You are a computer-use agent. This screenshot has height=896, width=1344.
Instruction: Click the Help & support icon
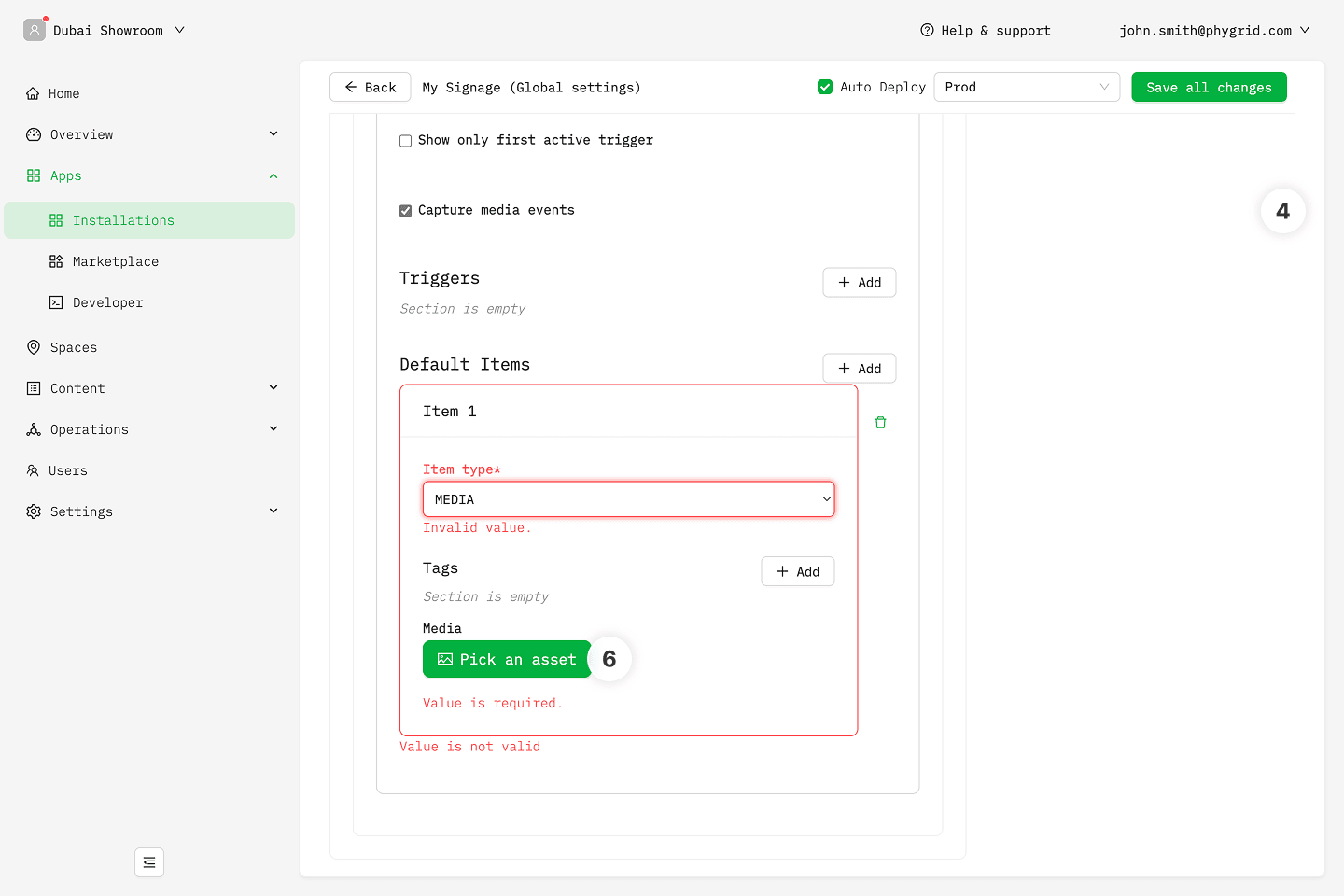click(927, 30)
